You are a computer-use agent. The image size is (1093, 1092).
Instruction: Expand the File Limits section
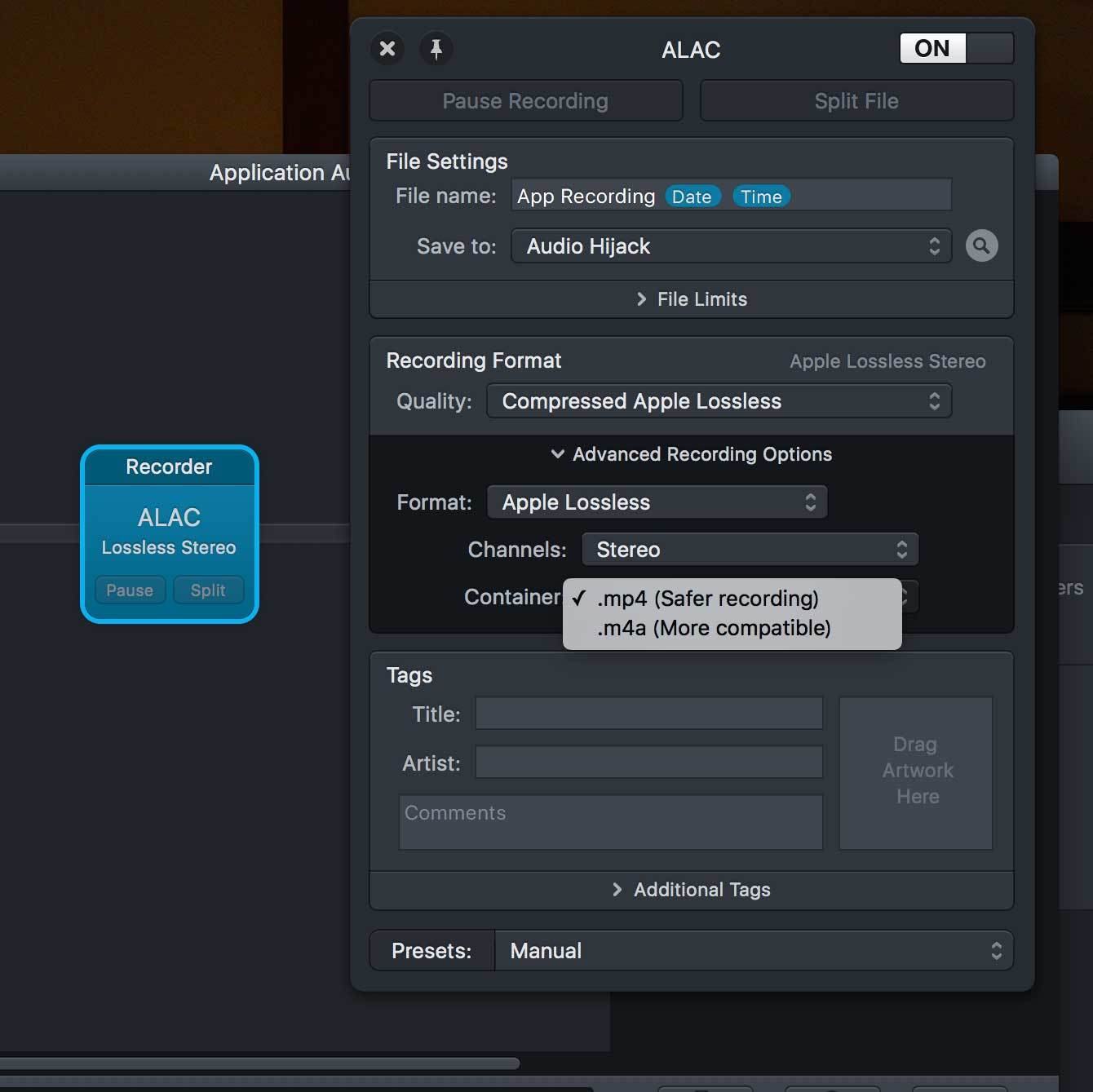coord(692,299)
